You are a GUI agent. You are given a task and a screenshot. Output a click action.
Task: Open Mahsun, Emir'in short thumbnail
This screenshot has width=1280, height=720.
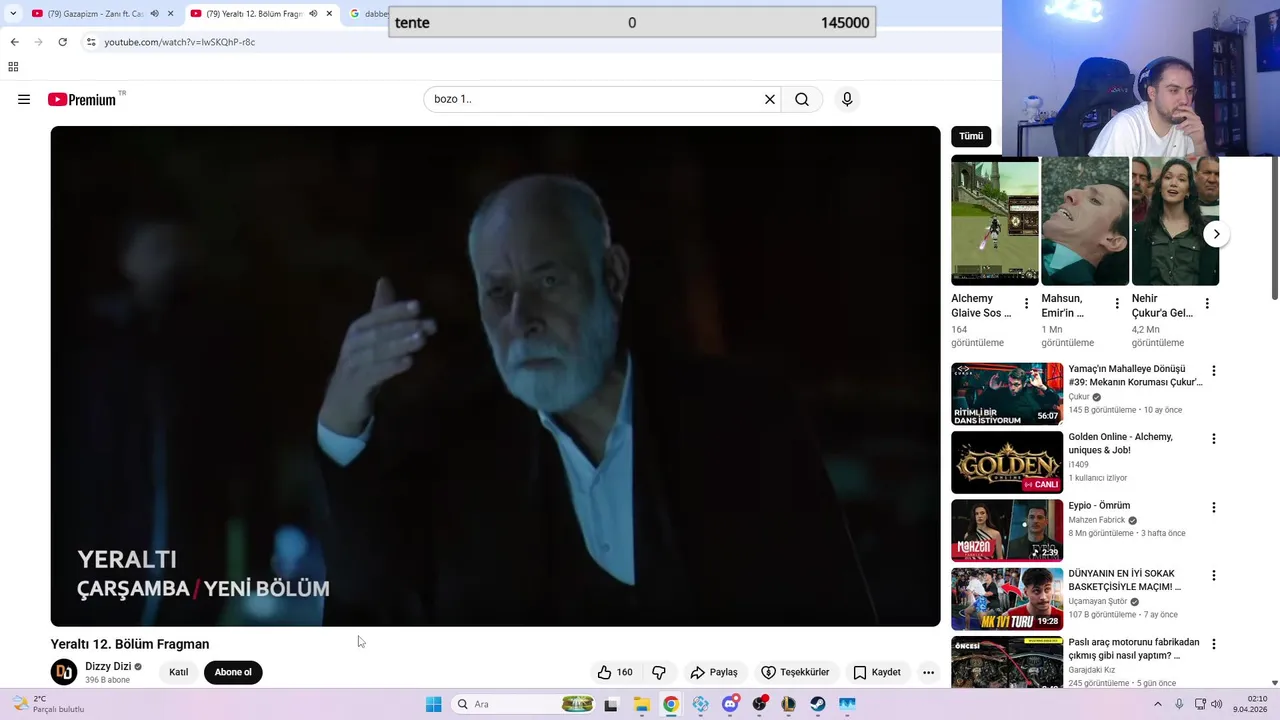1085,221
